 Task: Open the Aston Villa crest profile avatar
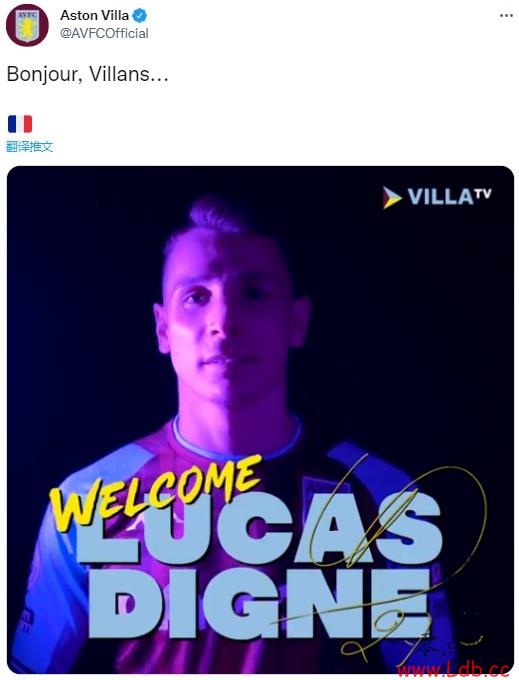pos(27,25)
